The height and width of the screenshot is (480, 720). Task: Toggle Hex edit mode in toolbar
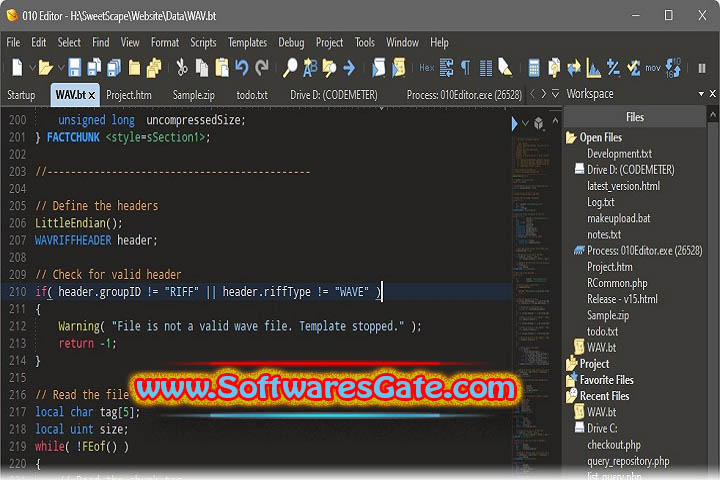(x=427, y=68)
